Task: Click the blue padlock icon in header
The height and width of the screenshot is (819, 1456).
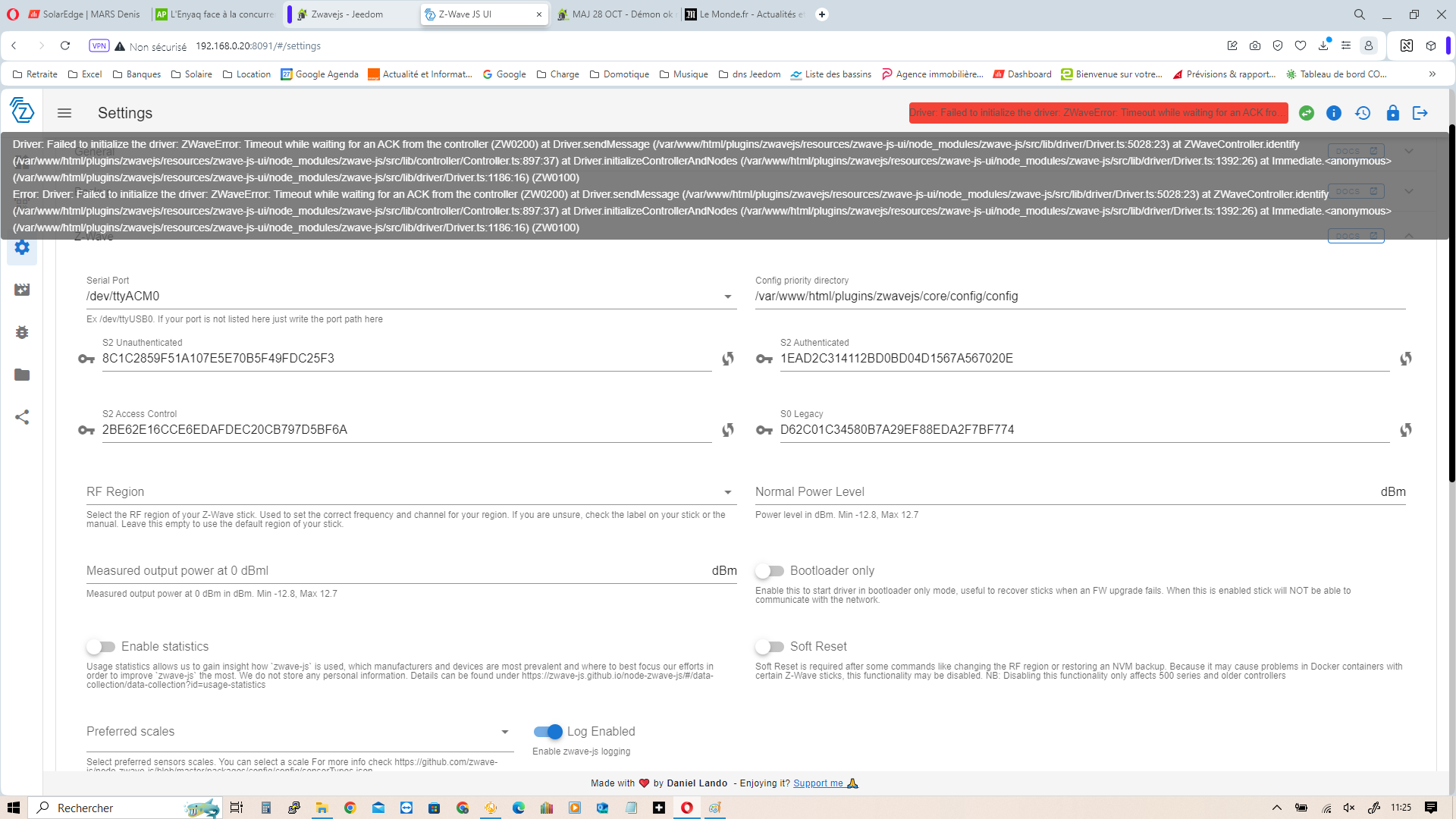Action: pos(1392,113)
